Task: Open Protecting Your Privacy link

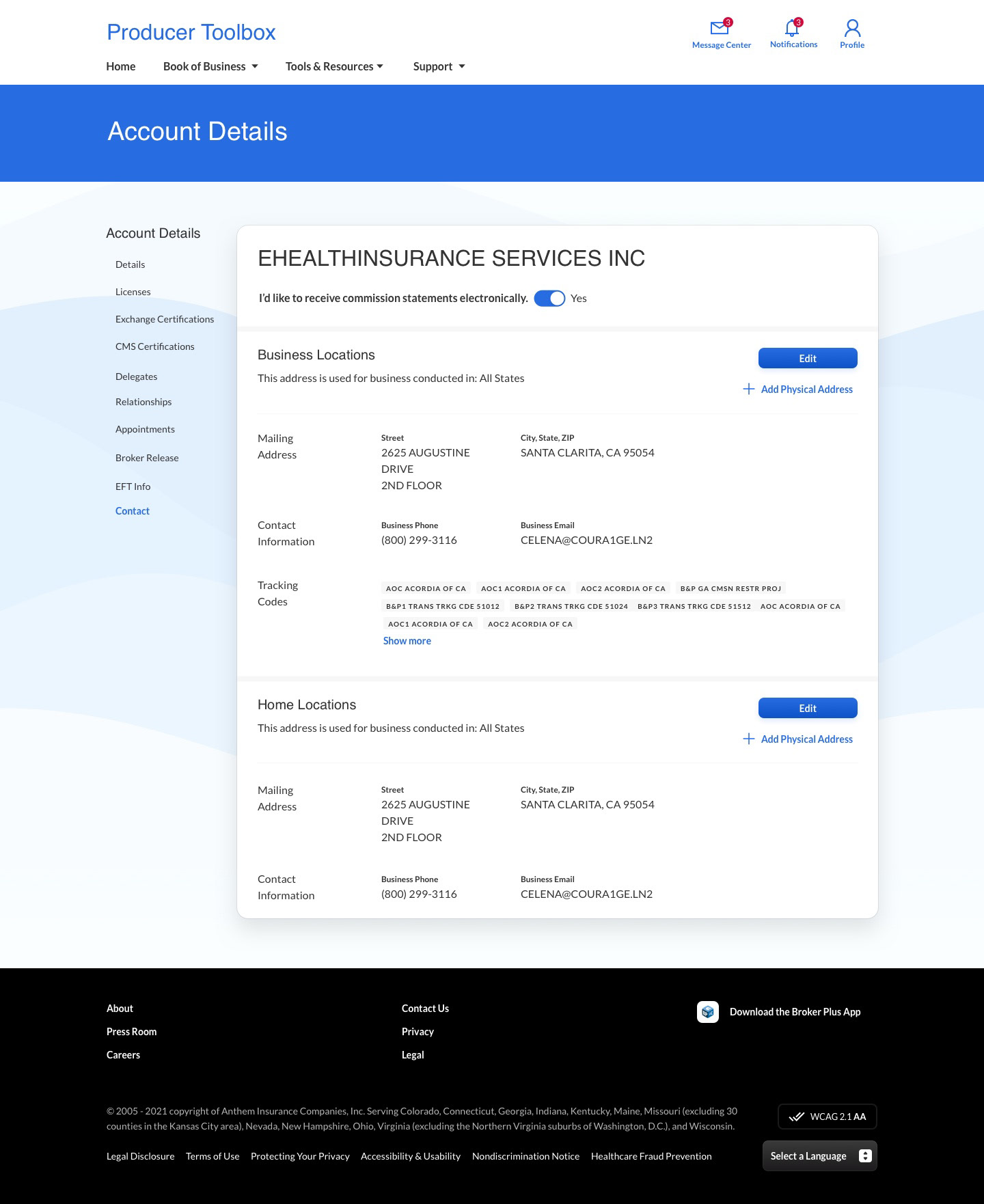Action: (x=300, y=1156)
